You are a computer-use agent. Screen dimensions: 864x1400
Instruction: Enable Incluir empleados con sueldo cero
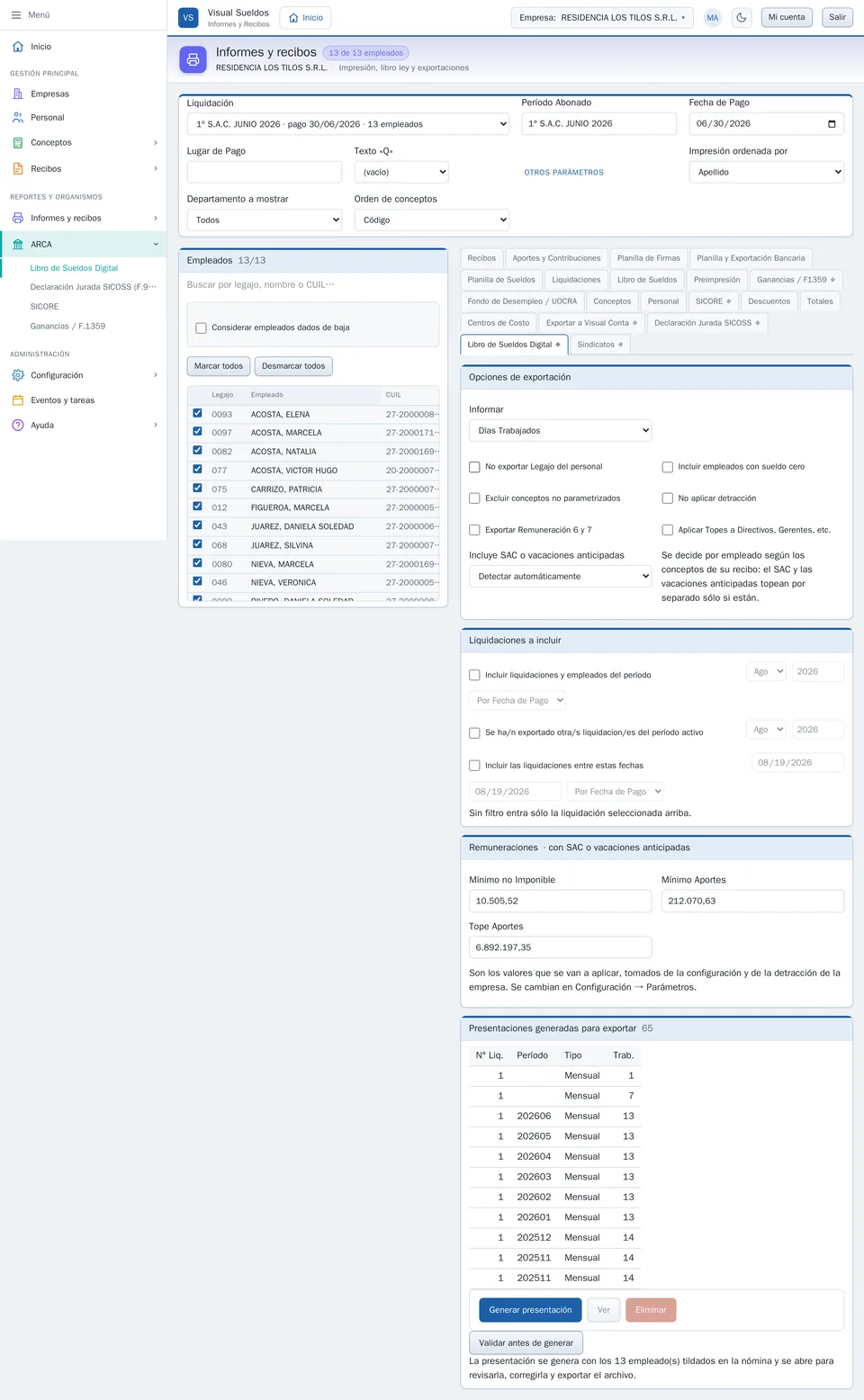668,467
